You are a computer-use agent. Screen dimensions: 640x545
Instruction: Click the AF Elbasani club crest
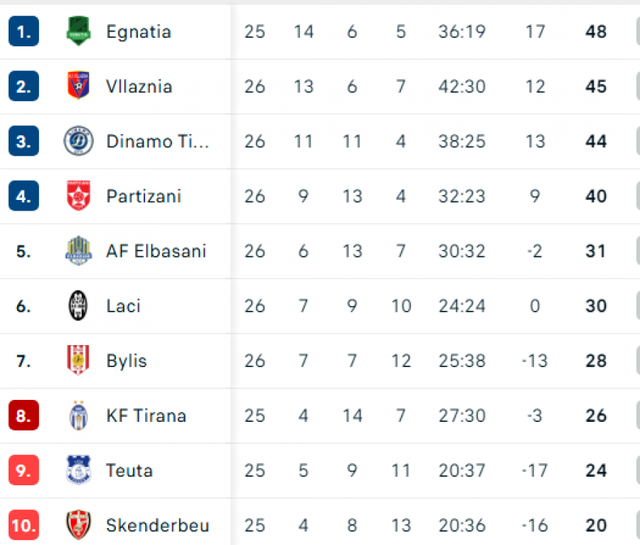(78, 251)
